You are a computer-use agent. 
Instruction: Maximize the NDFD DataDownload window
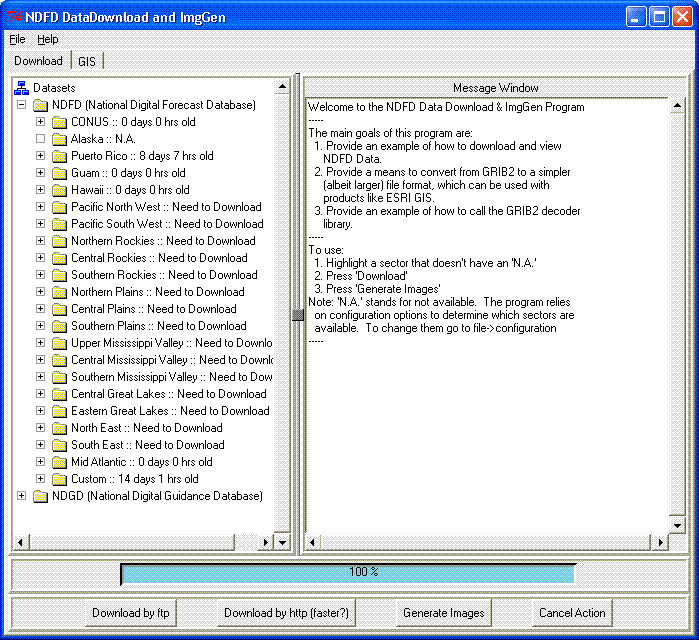(x=659, y=17)
